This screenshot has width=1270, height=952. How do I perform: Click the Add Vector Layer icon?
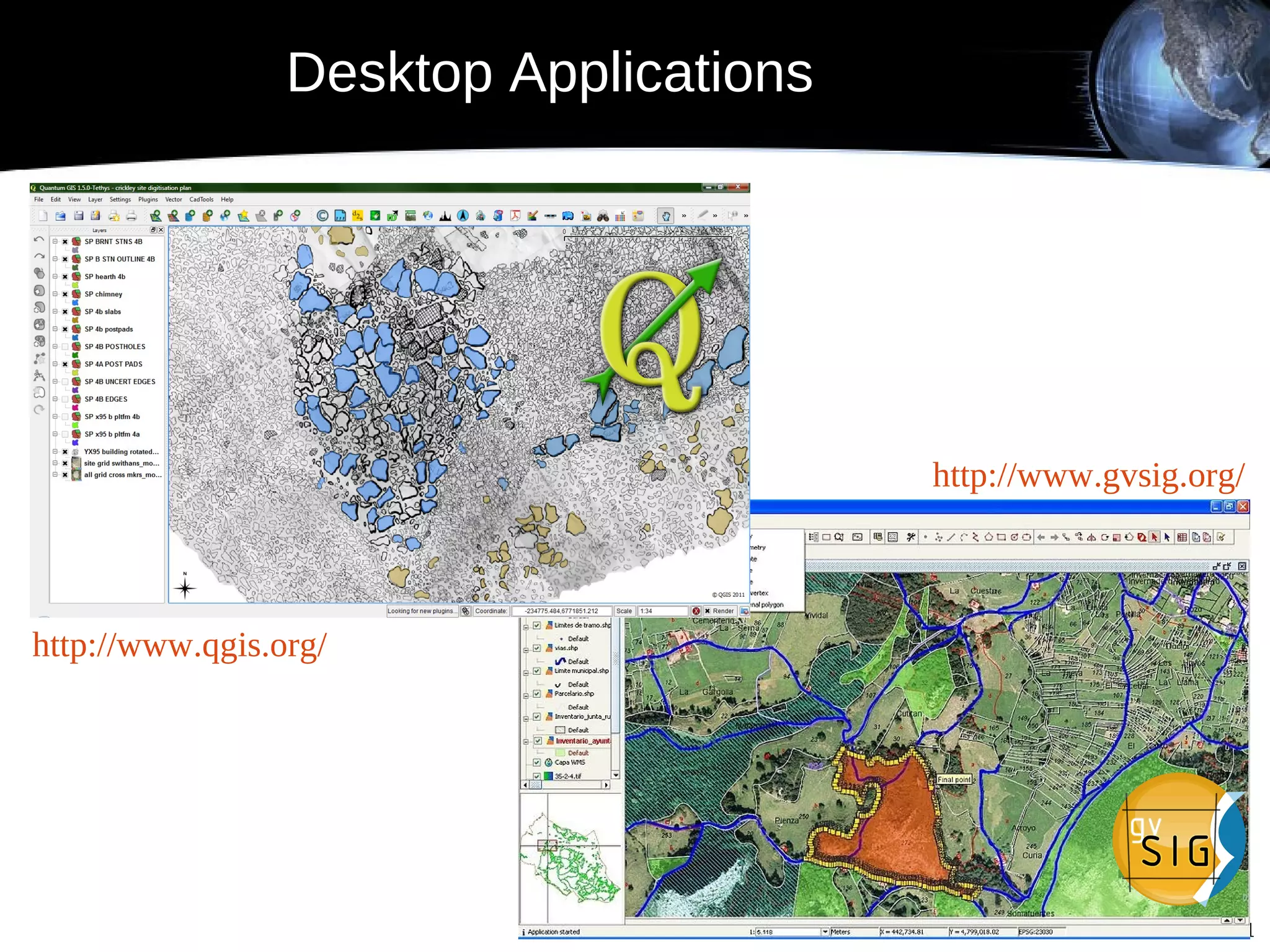tap(155, 216)
